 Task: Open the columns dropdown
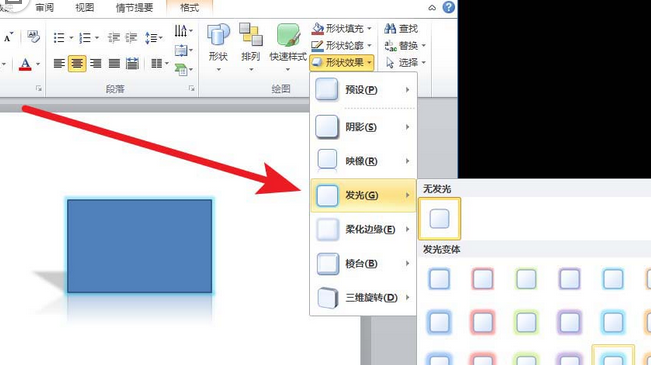pos(160,64)
